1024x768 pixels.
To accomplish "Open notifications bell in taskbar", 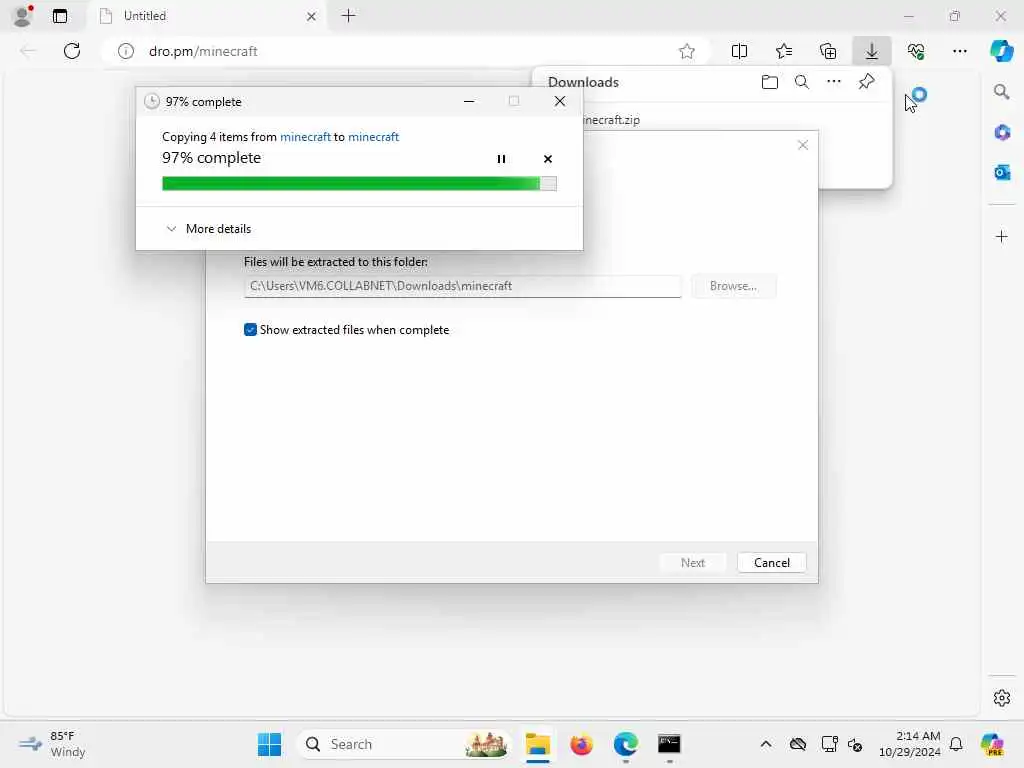I will tap(956, 744).
